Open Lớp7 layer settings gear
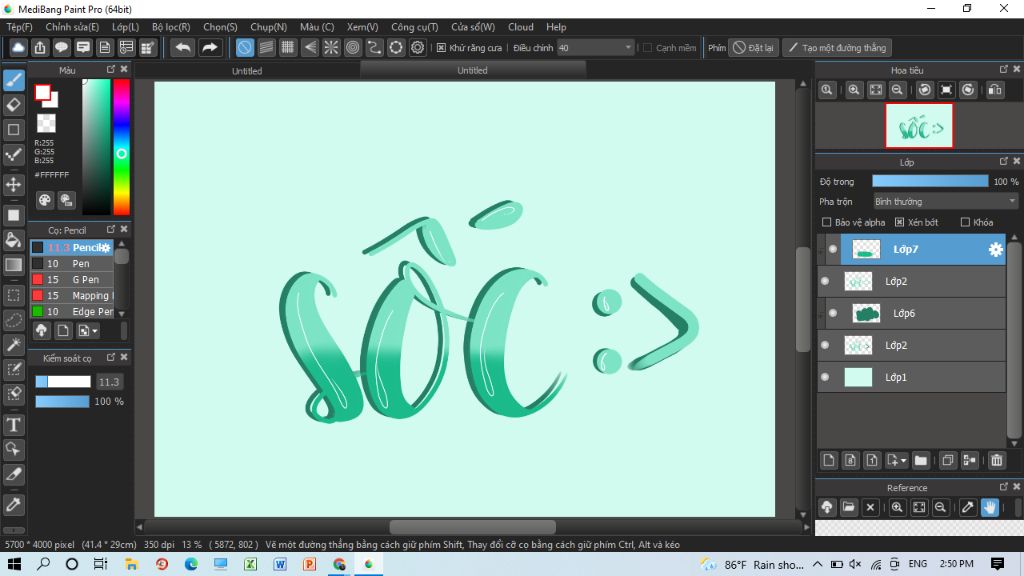 point(995,249)
